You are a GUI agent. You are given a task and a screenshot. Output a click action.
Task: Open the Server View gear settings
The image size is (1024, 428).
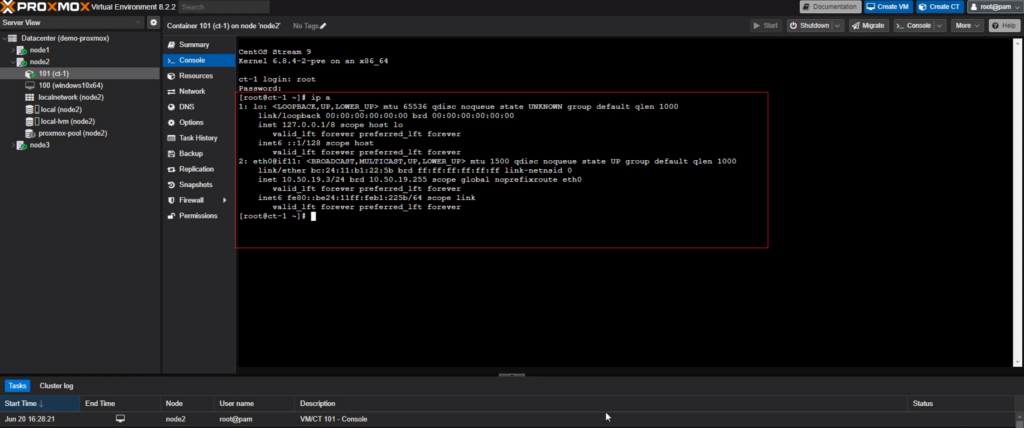click(153, 22)
